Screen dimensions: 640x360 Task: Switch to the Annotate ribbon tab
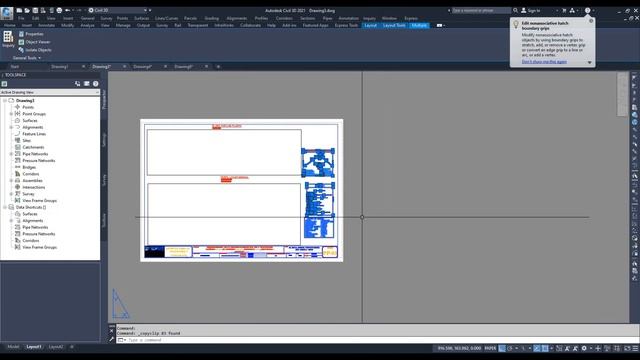click(x=46, y=25)
